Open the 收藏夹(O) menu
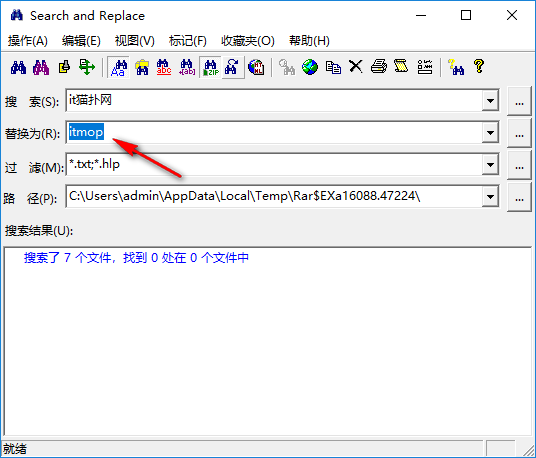This screenshot has height=458, width=536. (248, 41)
